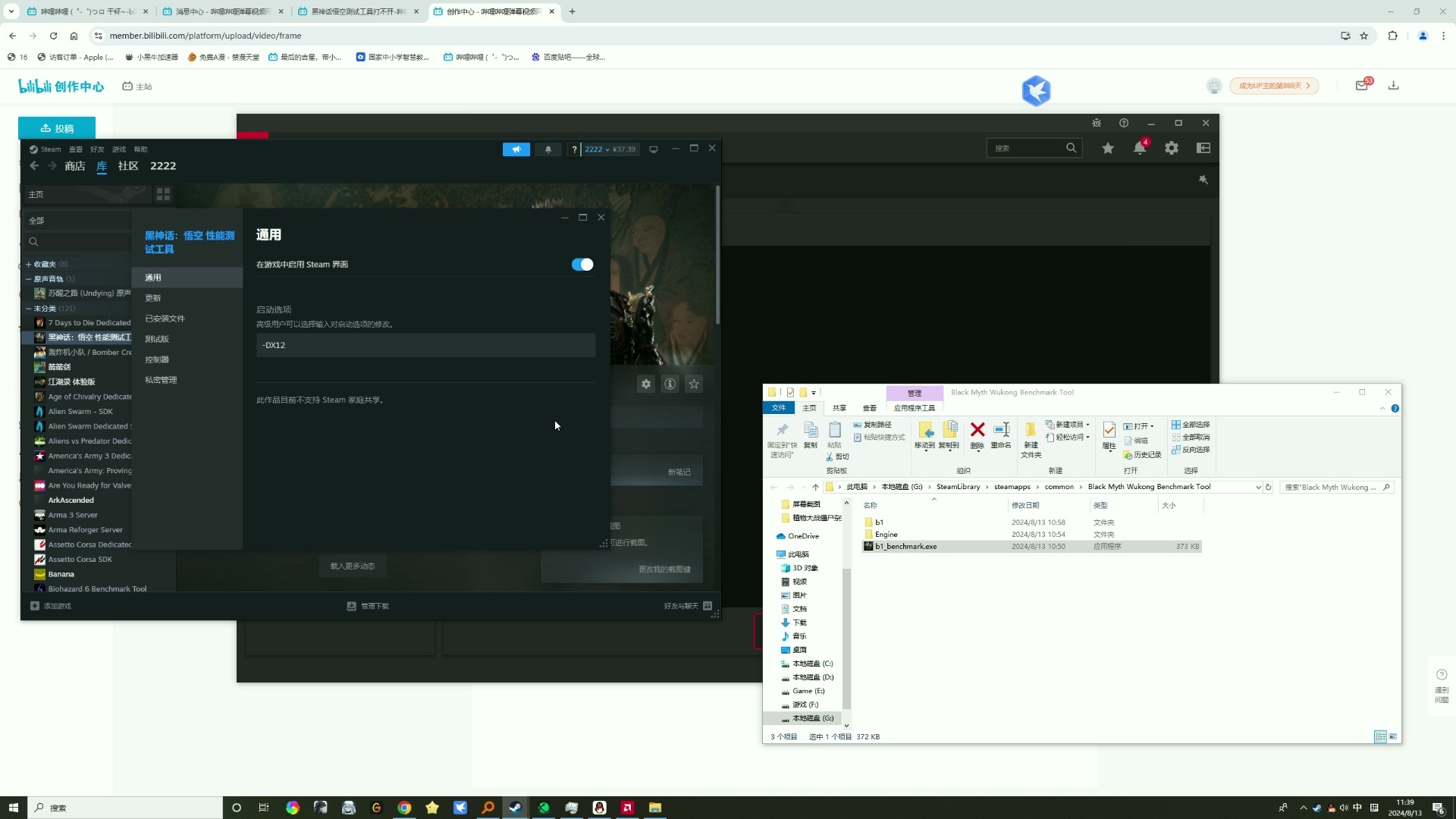
Task: Click Steam announcements megaphone icon
Action: coord(516,149)
